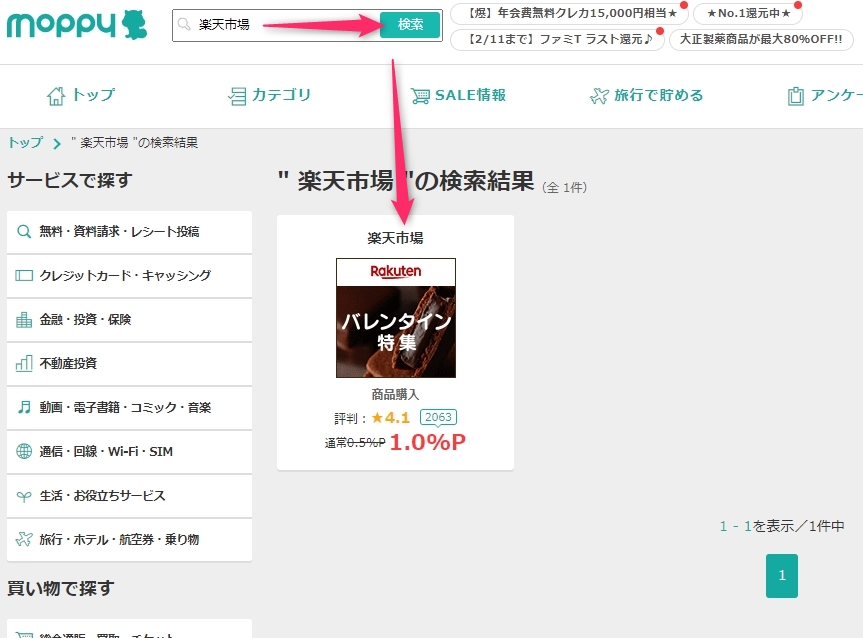Open 生活・お役立ちサービス category
The height and width of the screenshot is (638, 863).
point(129,496)
